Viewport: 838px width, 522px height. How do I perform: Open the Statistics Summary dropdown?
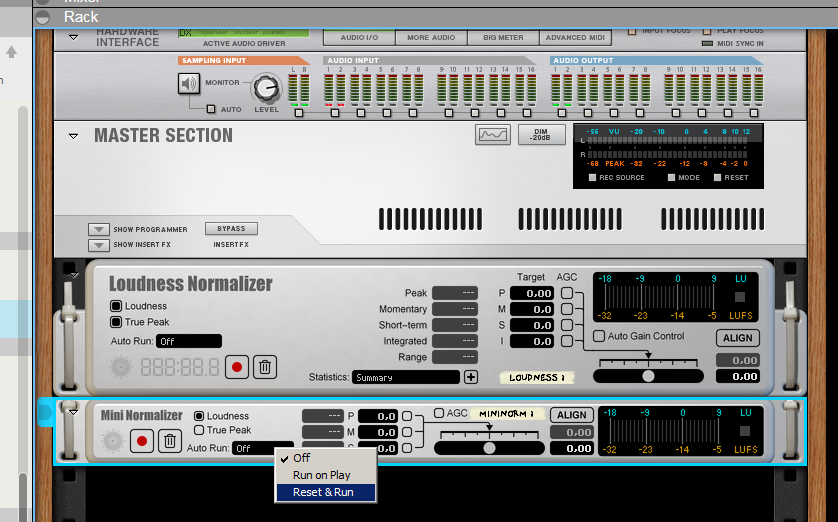tap(406, 377)
